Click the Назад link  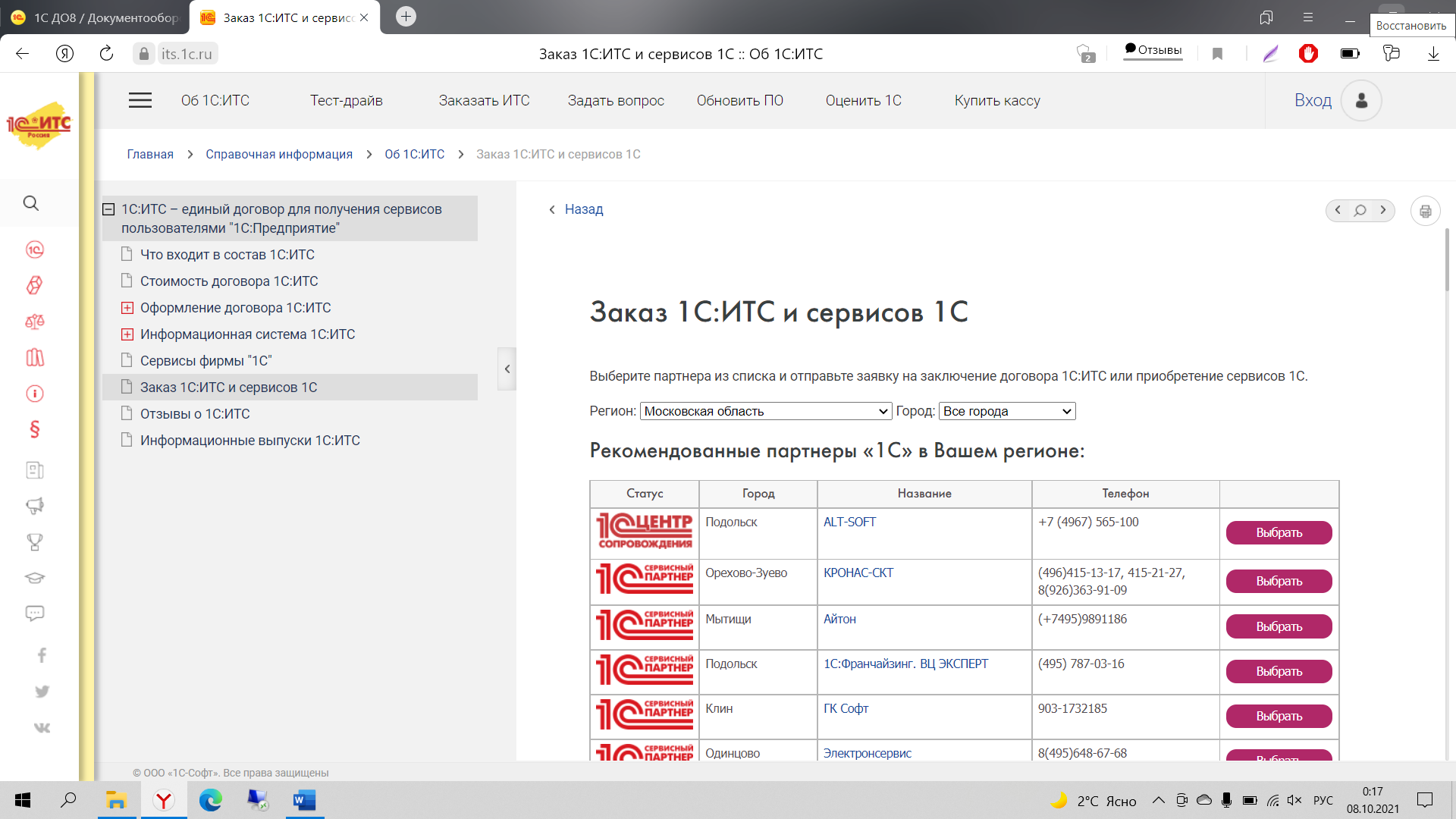coord(583,209)
